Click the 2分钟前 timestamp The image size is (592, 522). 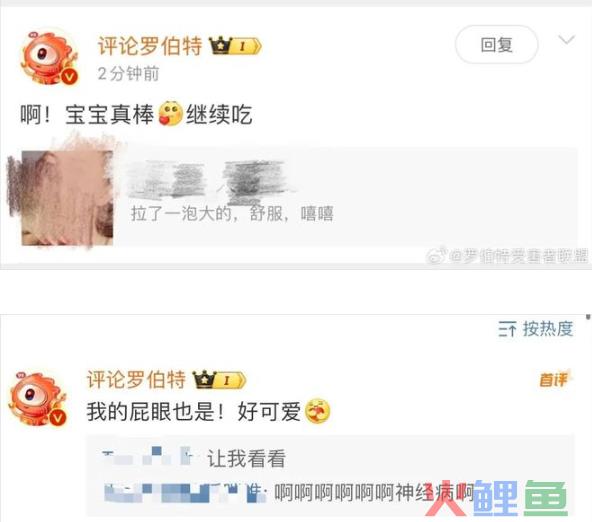(128, 73)
